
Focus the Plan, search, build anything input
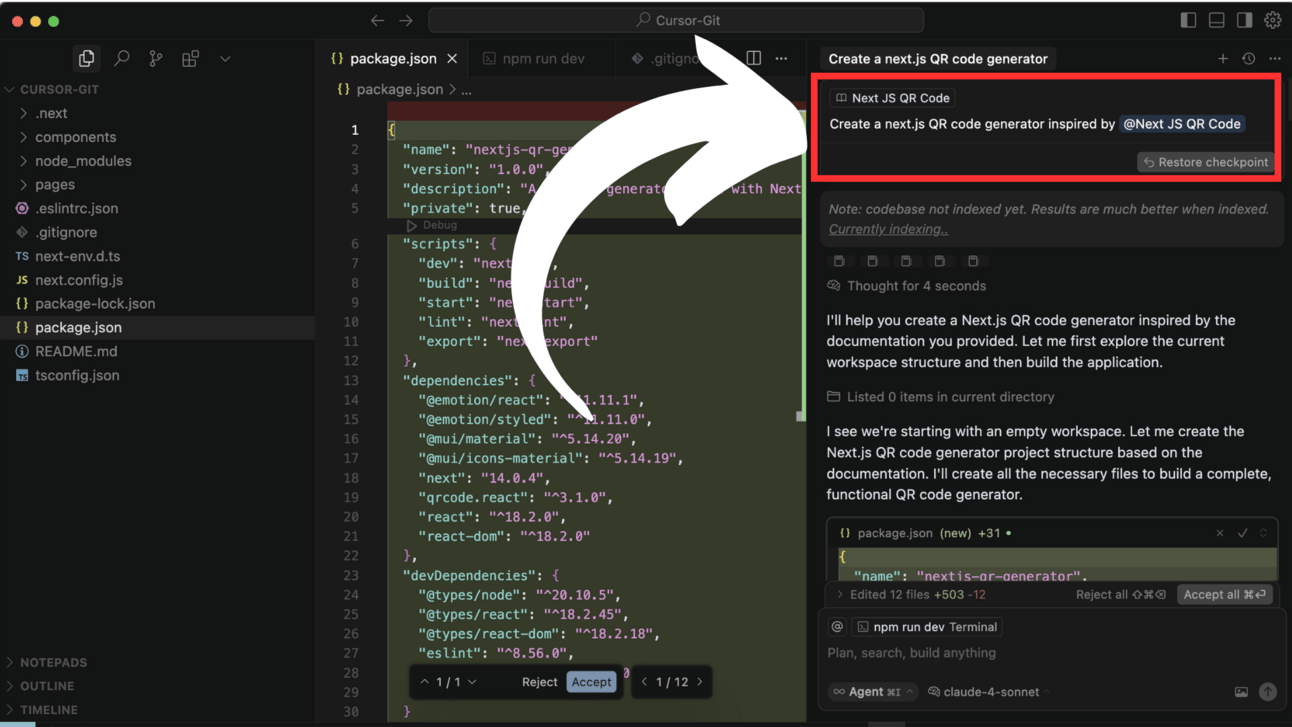[1047, 653]
